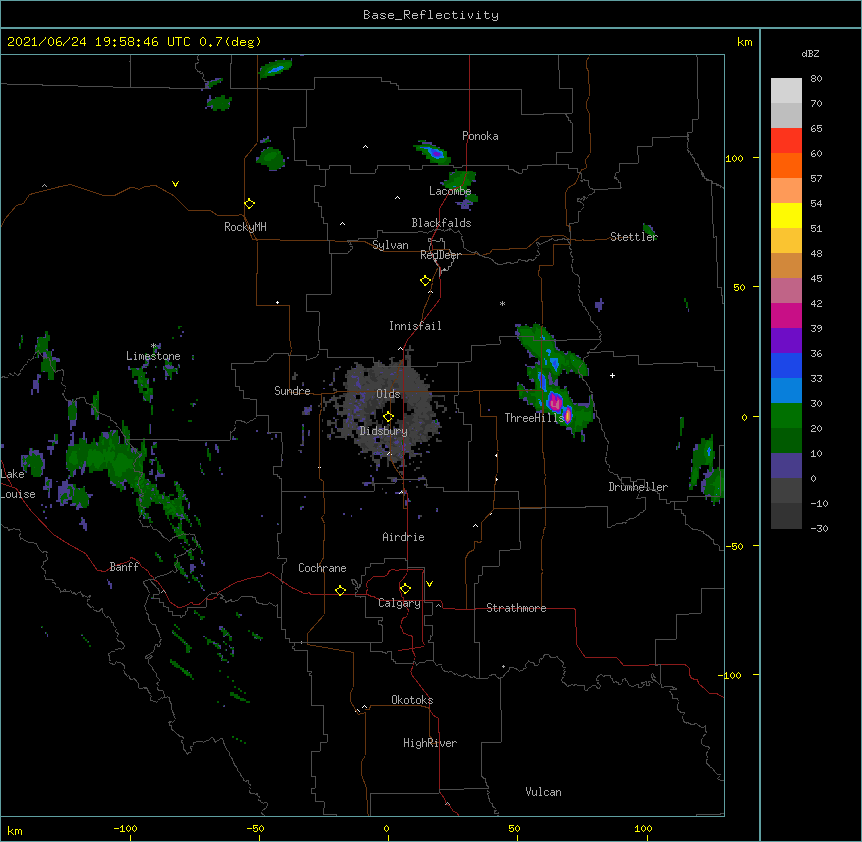Click the yellow diamond marker above Calgary label
This screenshot has width=862, height=842.
(405, 589)
